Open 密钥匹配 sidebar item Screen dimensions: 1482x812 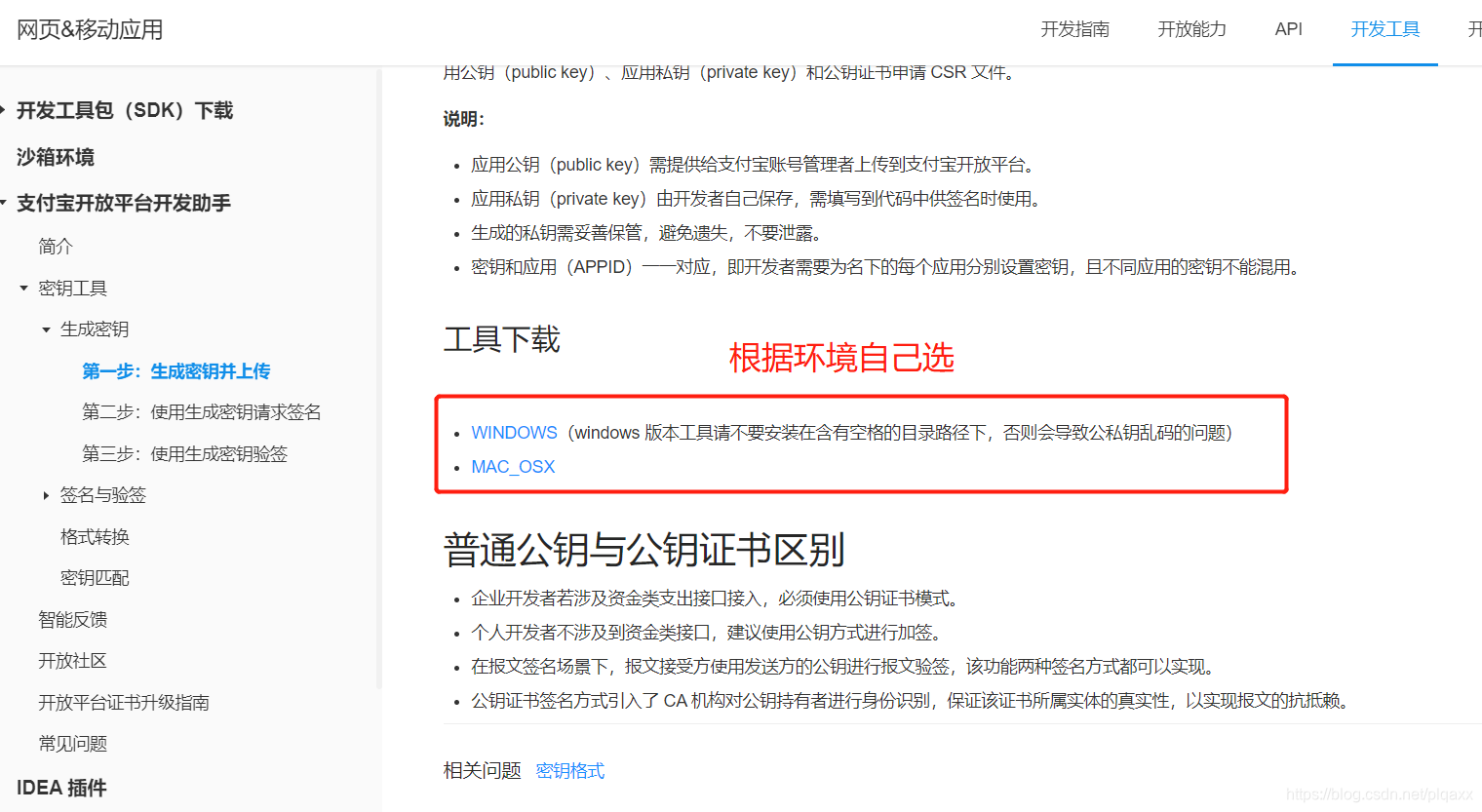tap(95, 578)
